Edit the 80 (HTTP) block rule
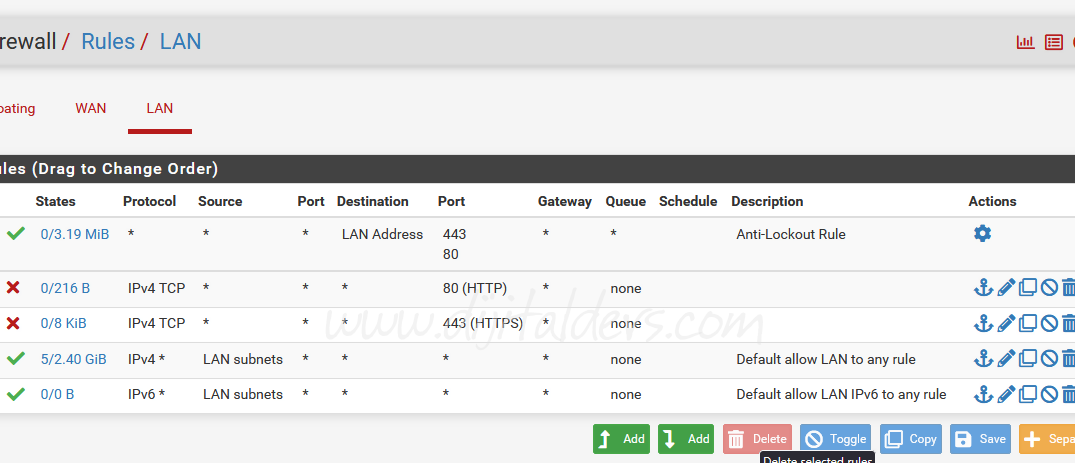Screen dimensions: 1075x463 (1006, 289)
